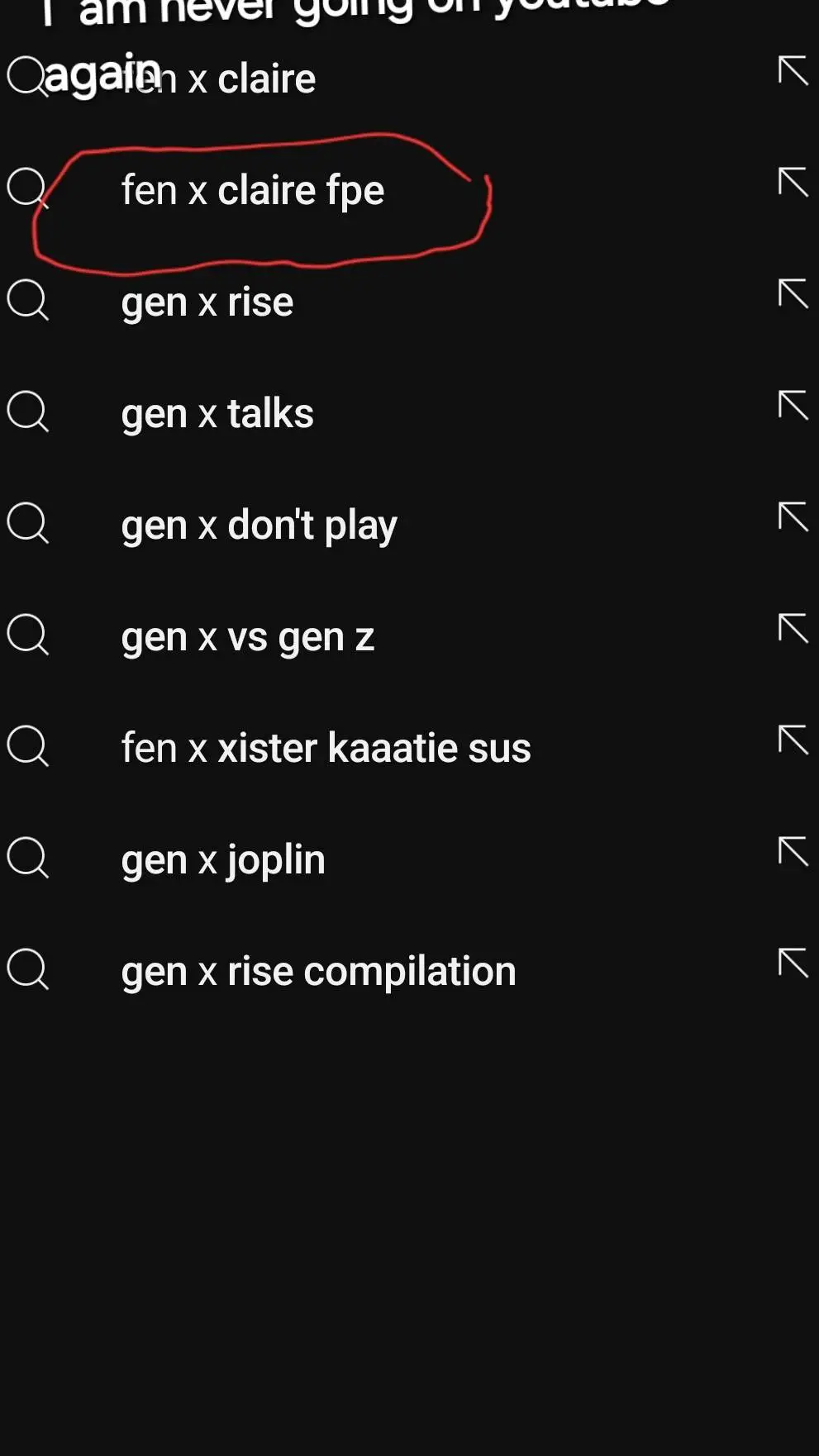Screen dimensions: 819x1456
Task: Pick the "gen x vs gen z" suggestion
Action: click(x=247, y=637)
